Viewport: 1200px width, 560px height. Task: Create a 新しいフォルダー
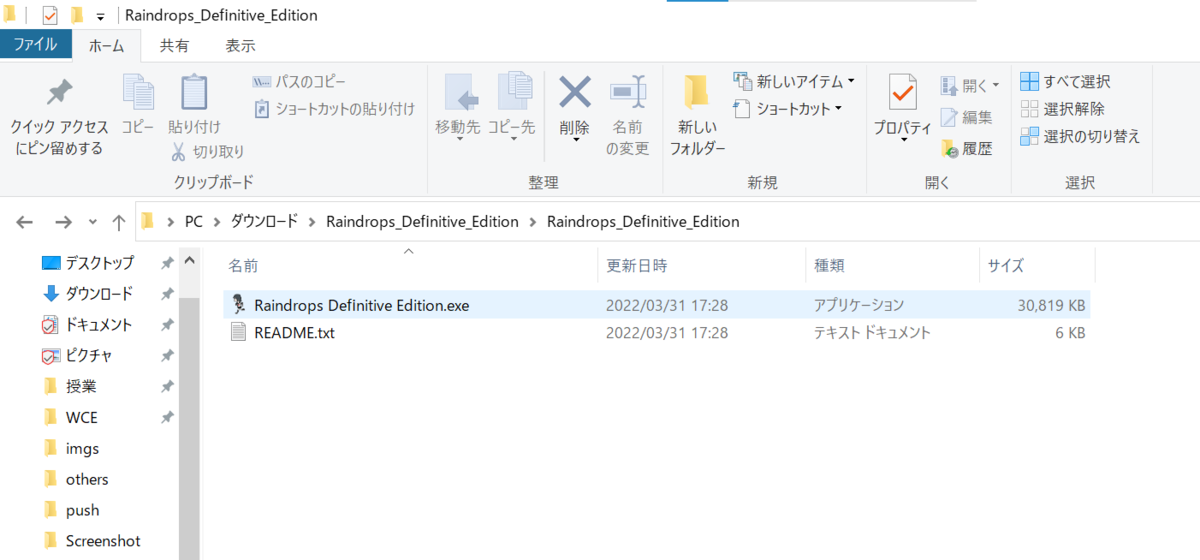pos(697,114)
